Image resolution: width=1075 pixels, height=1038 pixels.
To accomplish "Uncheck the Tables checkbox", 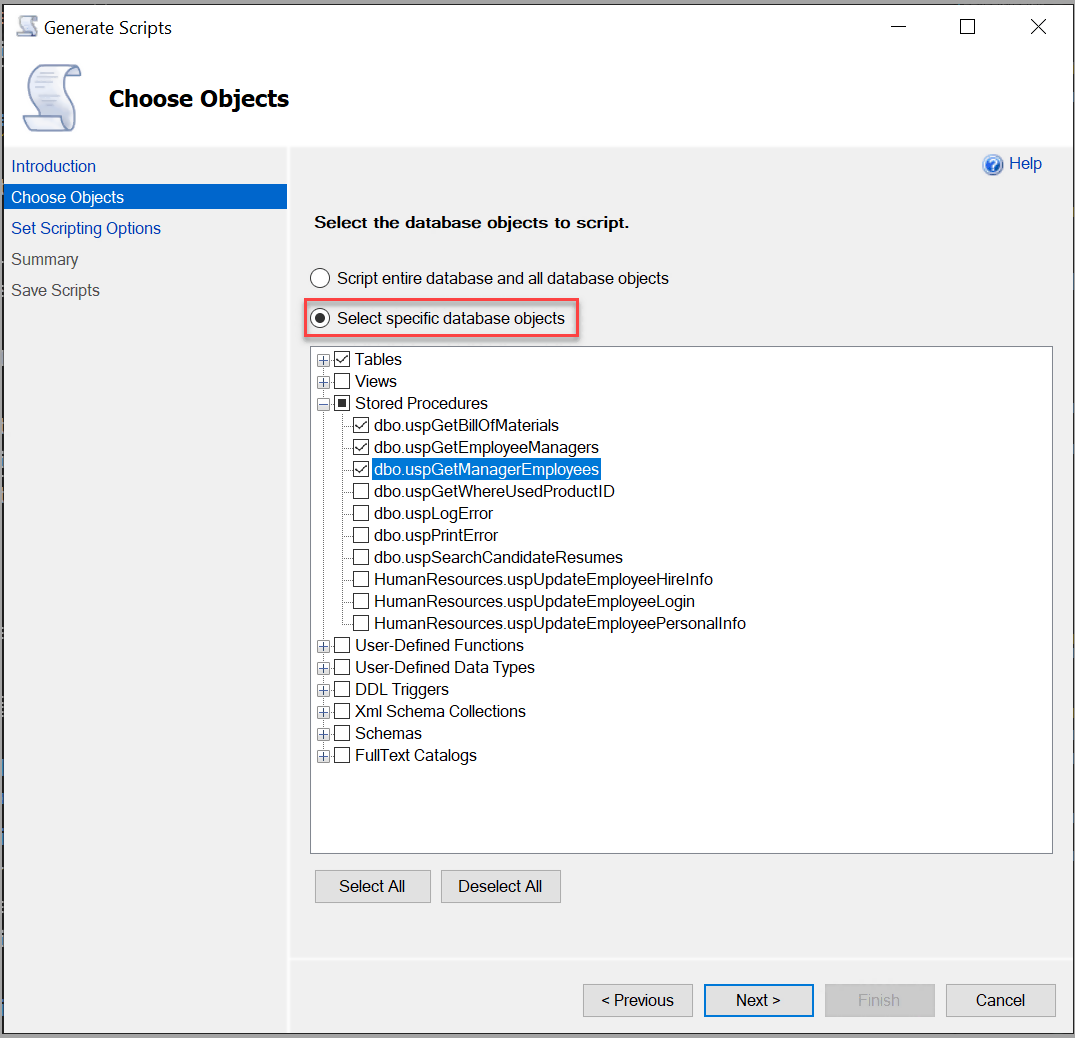I will [343, 359].
